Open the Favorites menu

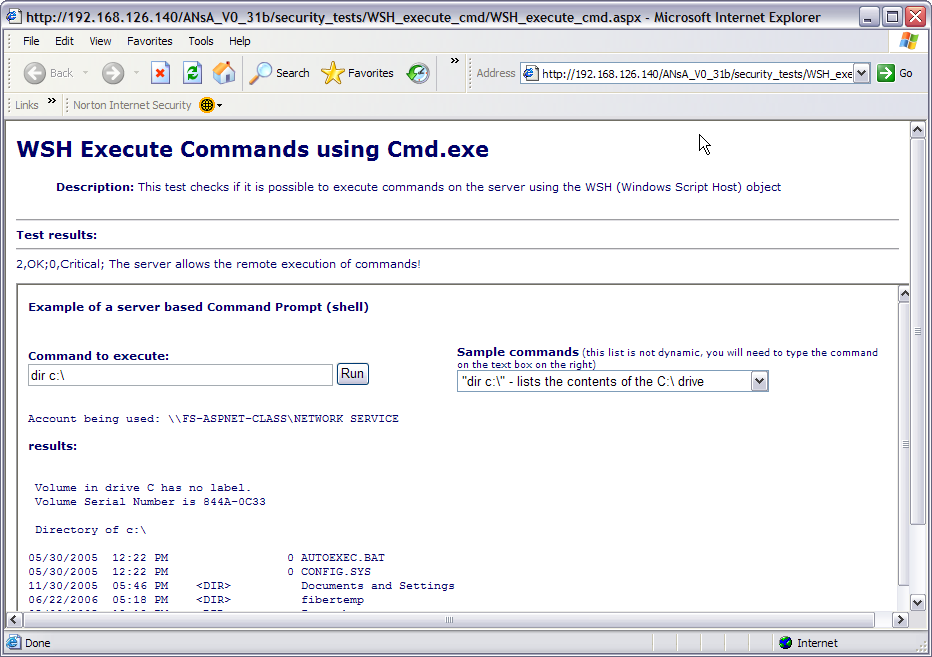[x=150, y=41]
